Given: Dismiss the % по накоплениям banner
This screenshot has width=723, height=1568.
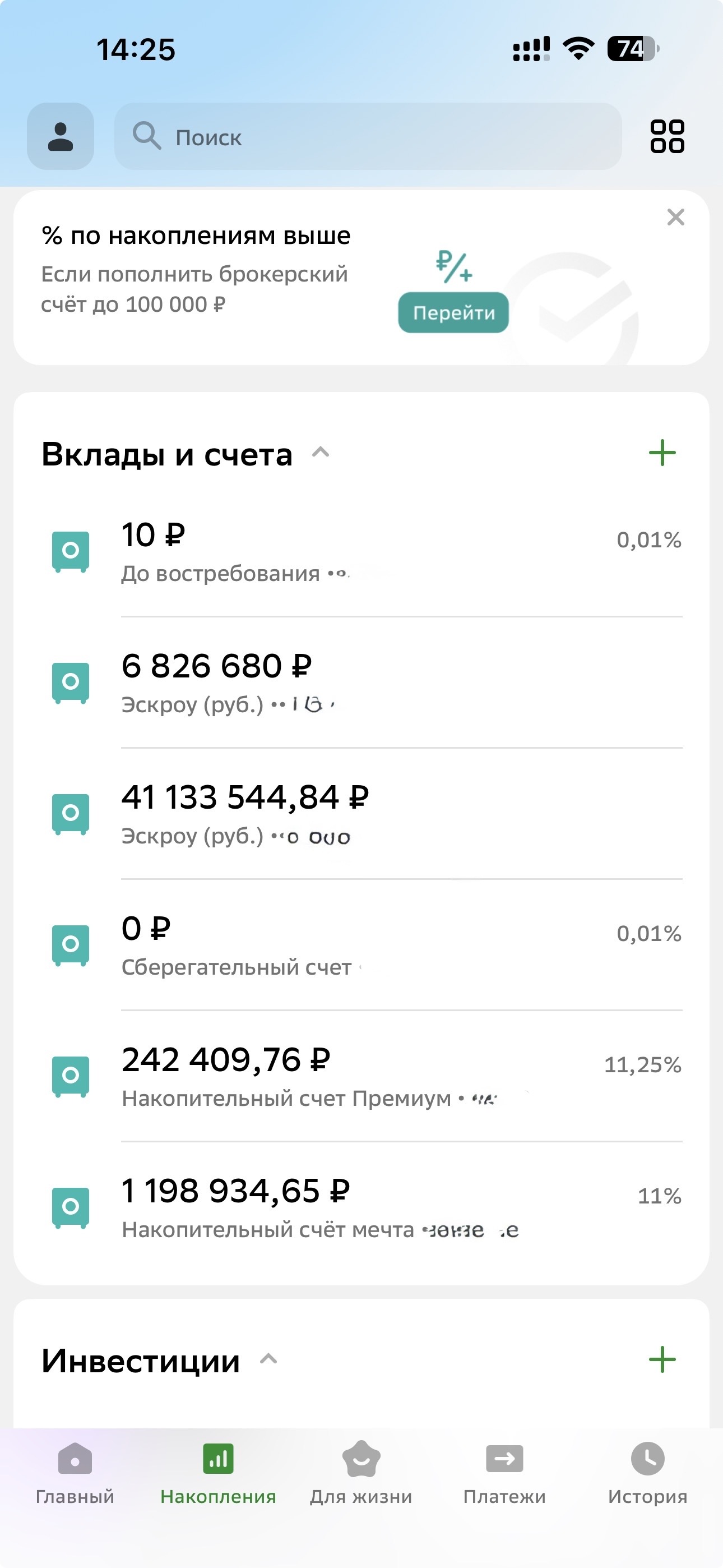Looking at the screenshot, I should [x=675, y=217].
